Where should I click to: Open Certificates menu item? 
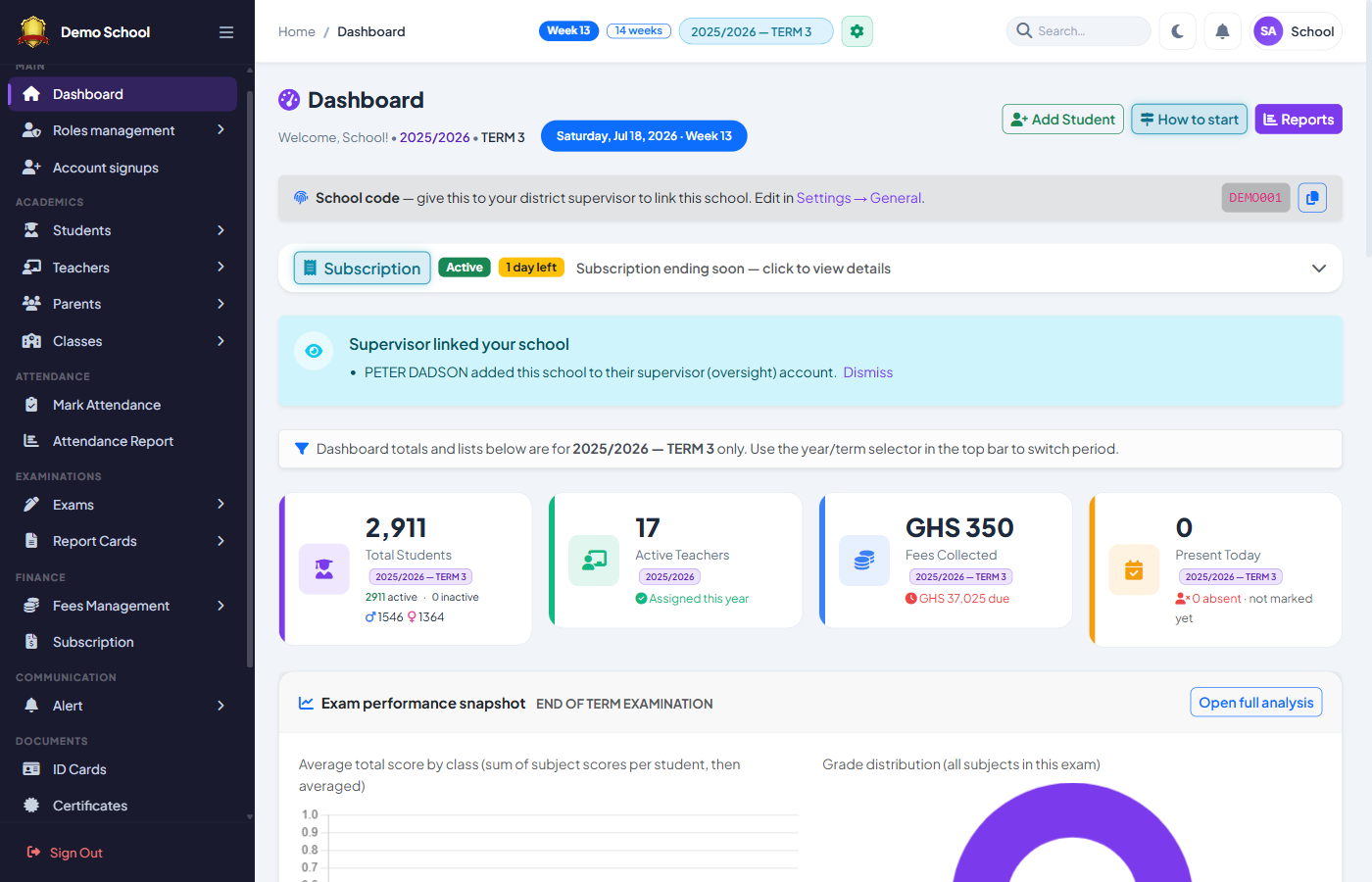click(x=122, y=806)
